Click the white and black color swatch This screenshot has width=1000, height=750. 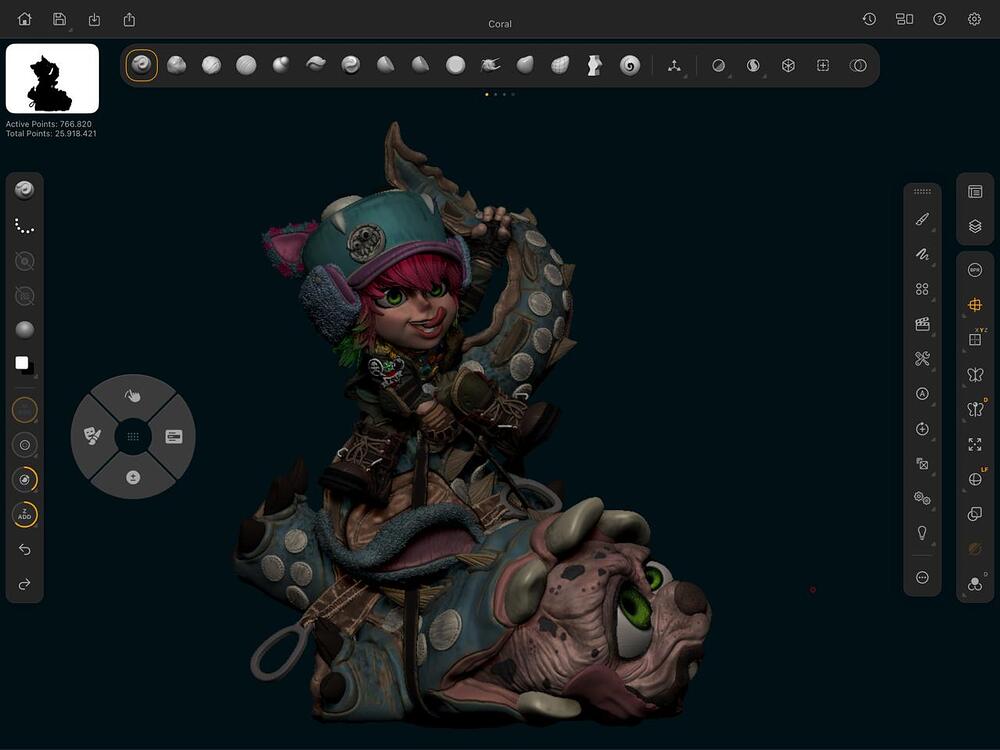(25, 365)
